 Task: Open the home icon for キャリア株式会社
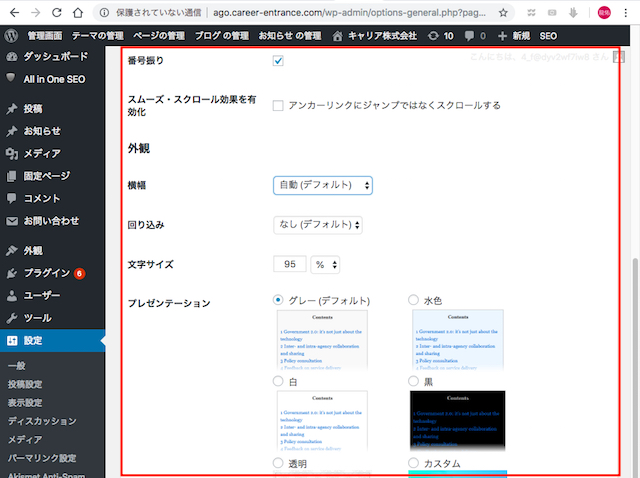coord(338,35)
